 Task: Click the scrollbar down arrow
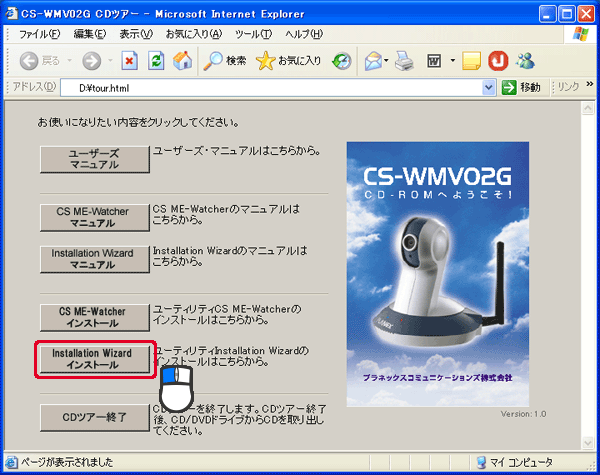(588, 443)
